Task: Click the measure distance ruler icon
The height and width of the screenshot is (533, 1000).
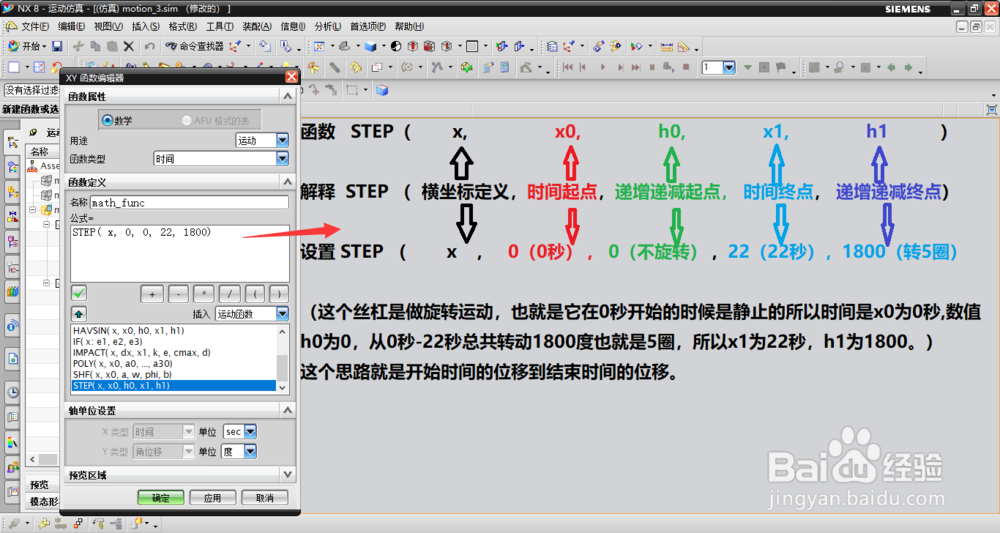Action: coord(666,47)
